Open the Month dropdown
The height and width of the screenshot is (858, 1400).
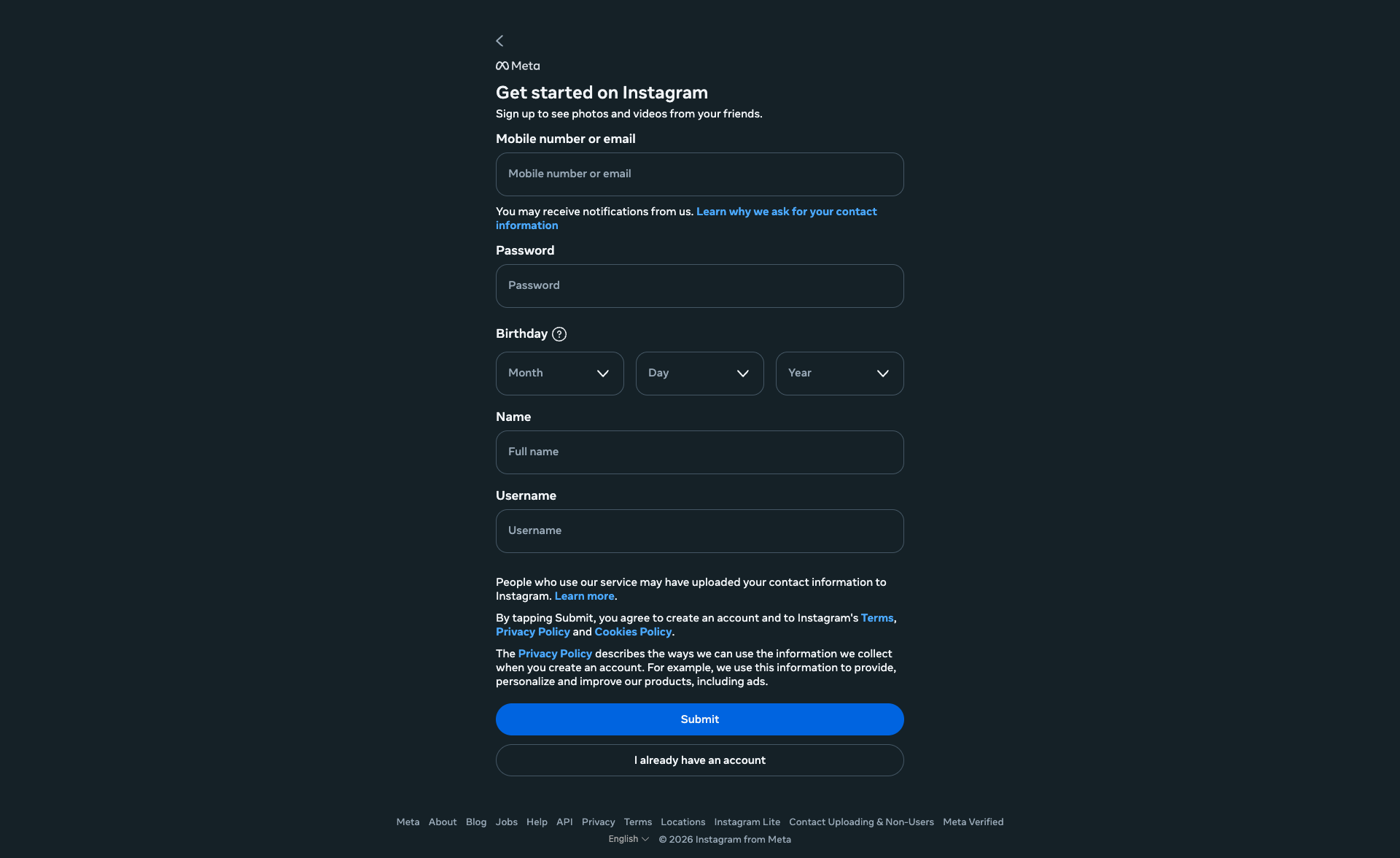[x=559, y=373]
